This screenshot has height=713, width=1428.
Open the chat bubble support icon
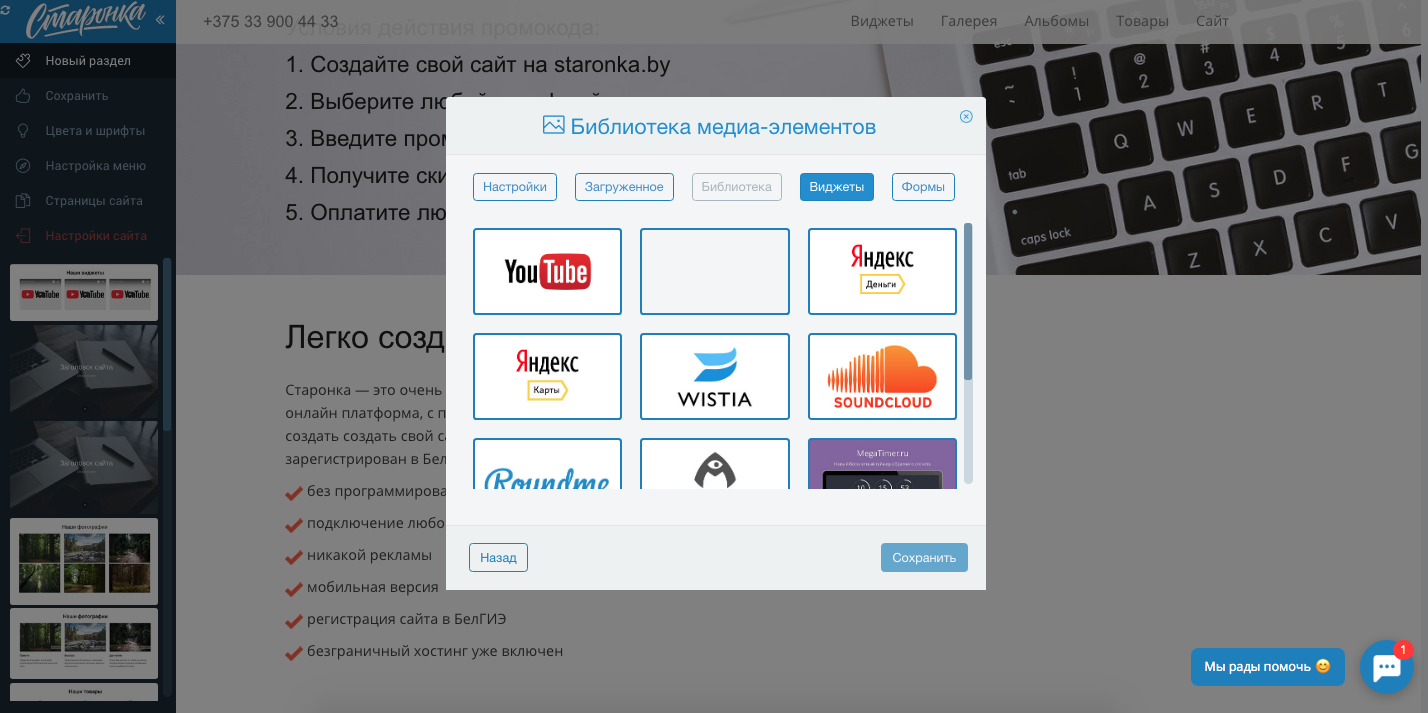[1386, 667]
